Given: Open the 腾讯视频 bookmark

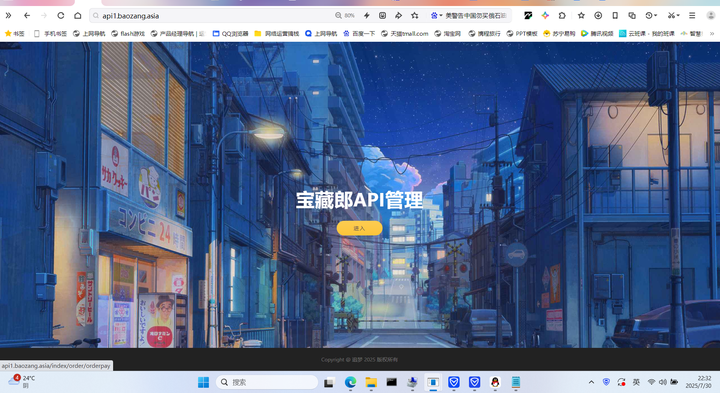Looking at the screenshot, I should tap(597, 34).
